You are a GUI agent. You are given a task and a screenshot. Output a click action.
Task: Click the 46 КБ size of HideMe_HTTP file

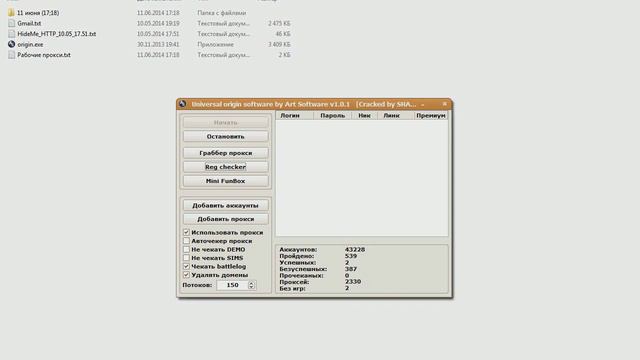click(x=283, y=34)
